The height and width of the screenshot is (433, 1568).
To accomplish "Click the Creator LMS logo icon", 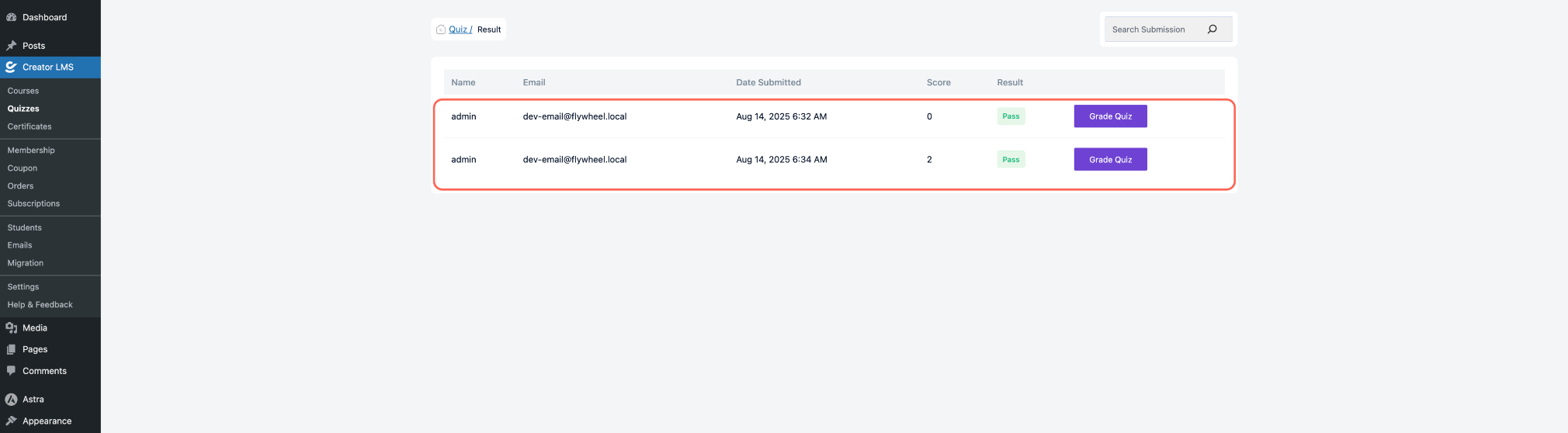I will 11,68.
